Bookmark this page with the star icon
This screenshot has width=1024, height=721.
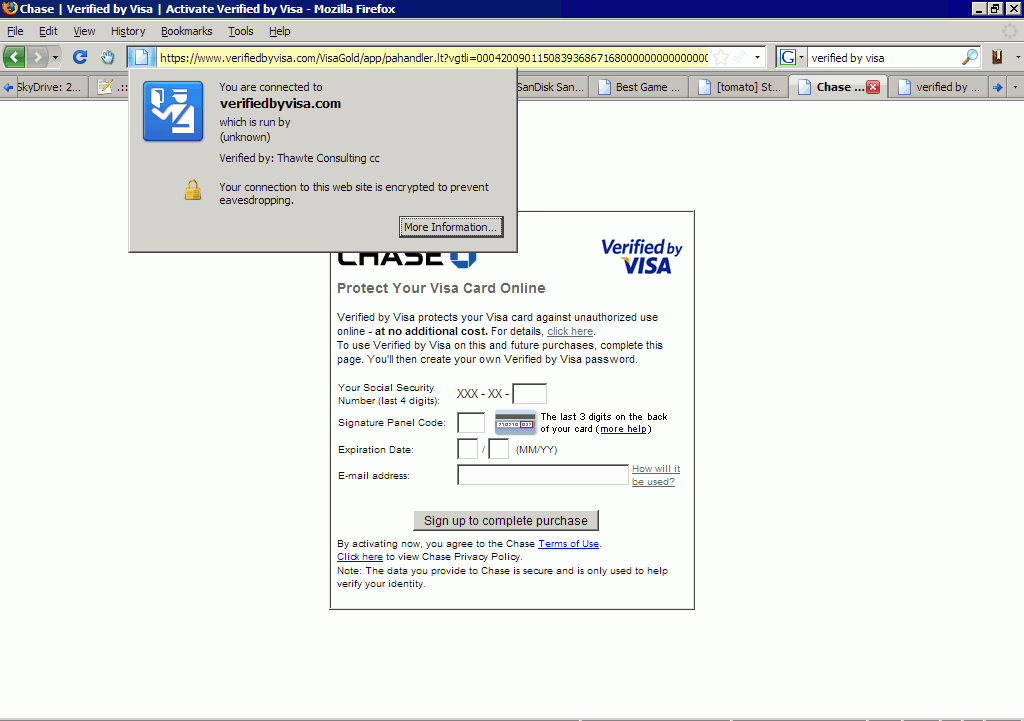pyautogui.click(x=721, y=57)
